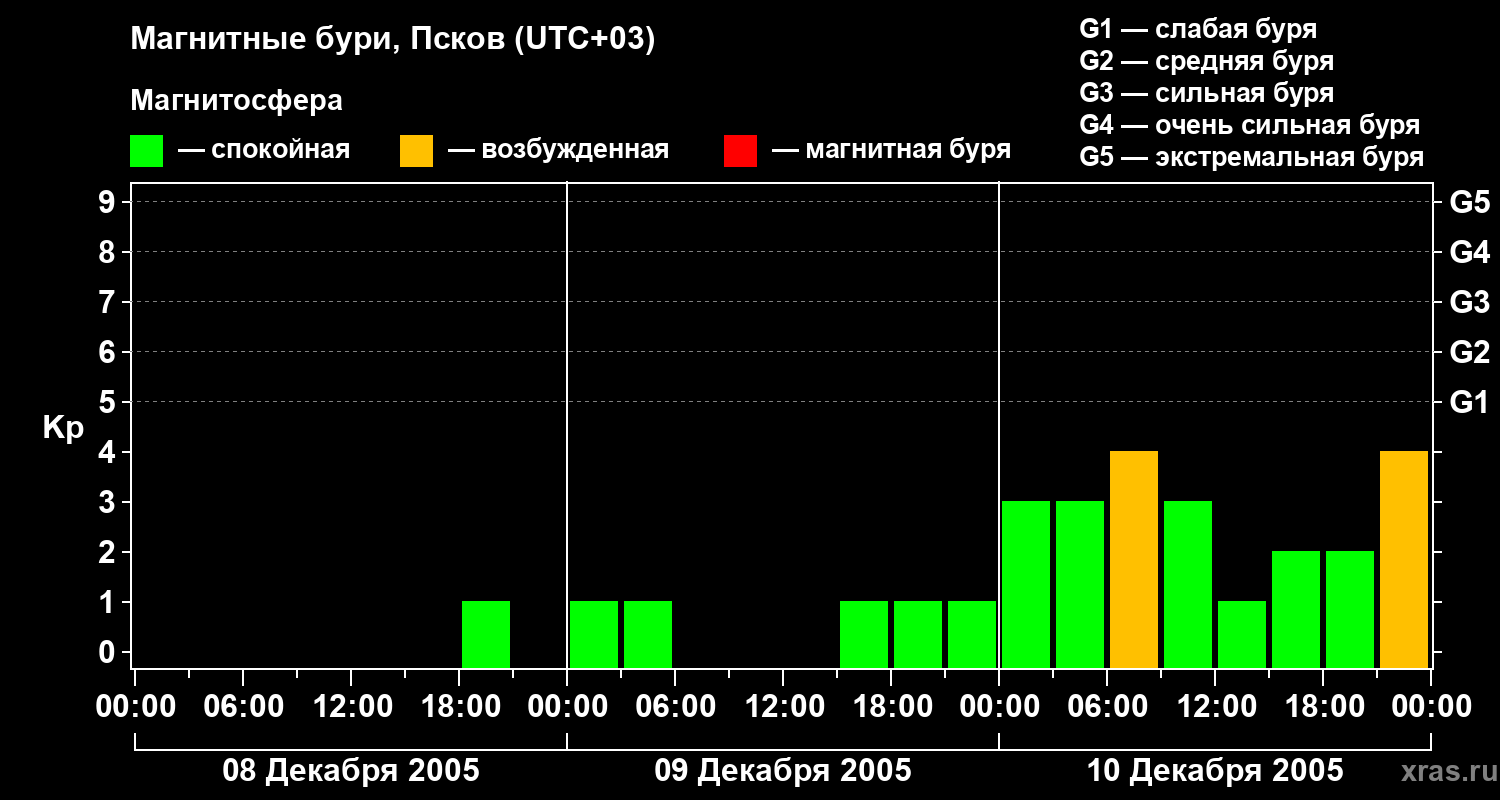
Task: Click the 'Магнитосфера' heading
Action: [x=236, y=101]
